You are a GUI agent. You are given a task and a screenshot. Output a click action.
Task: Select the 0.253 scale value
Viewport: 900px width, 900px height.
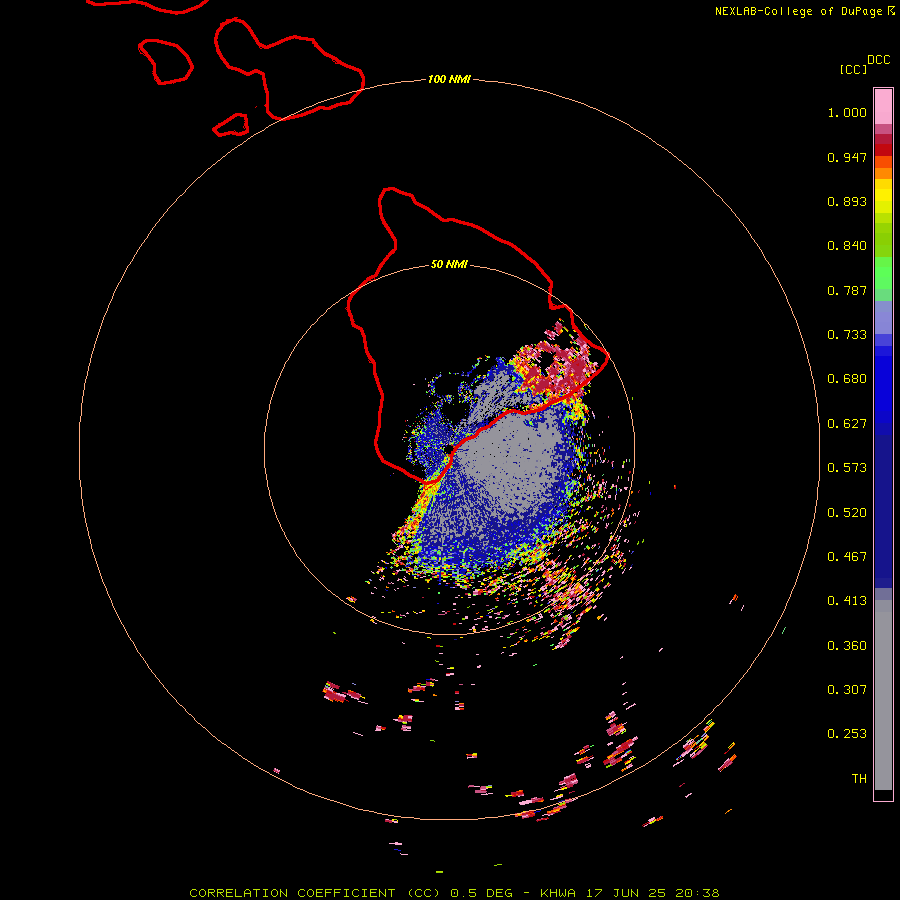(x=847, y=734)
